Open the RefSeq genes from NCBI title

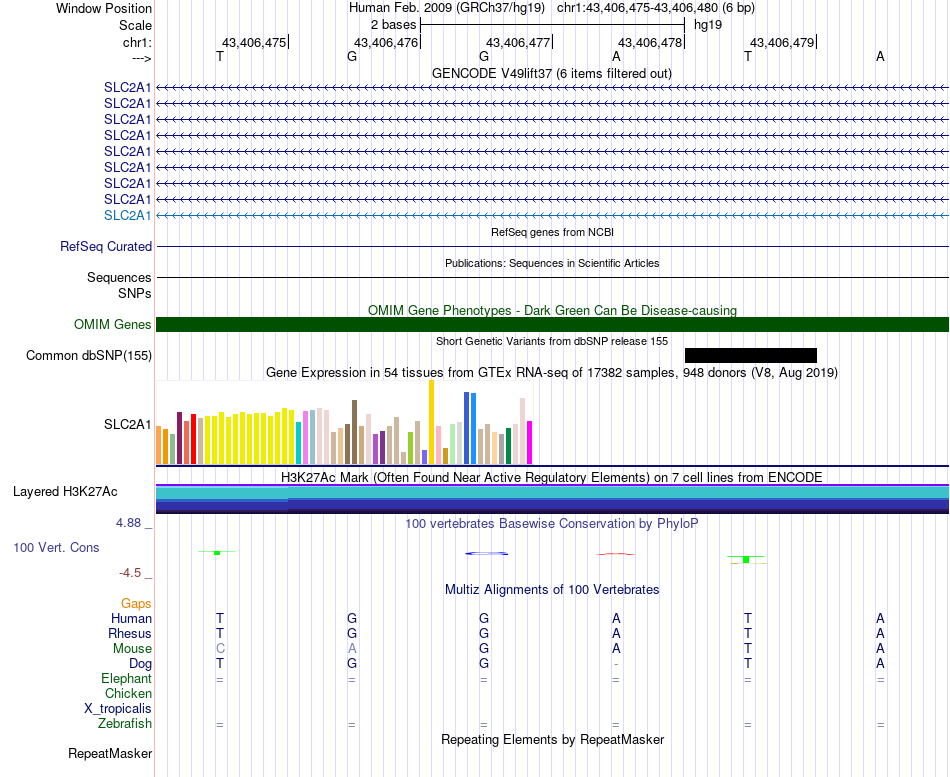[552, 232]
